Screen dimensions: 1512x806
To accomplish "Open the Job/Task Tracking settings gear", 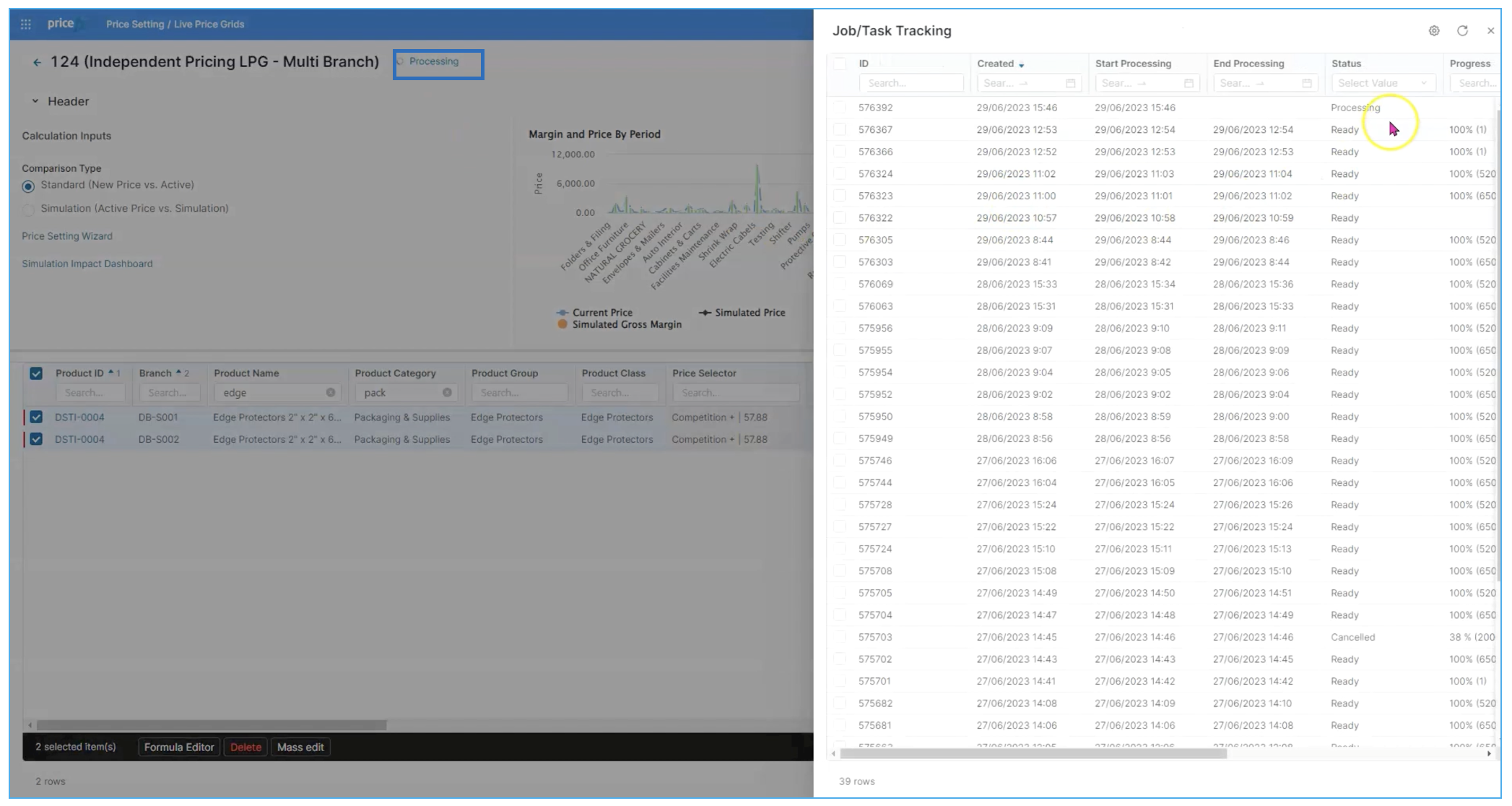I will pos(1434,30).
